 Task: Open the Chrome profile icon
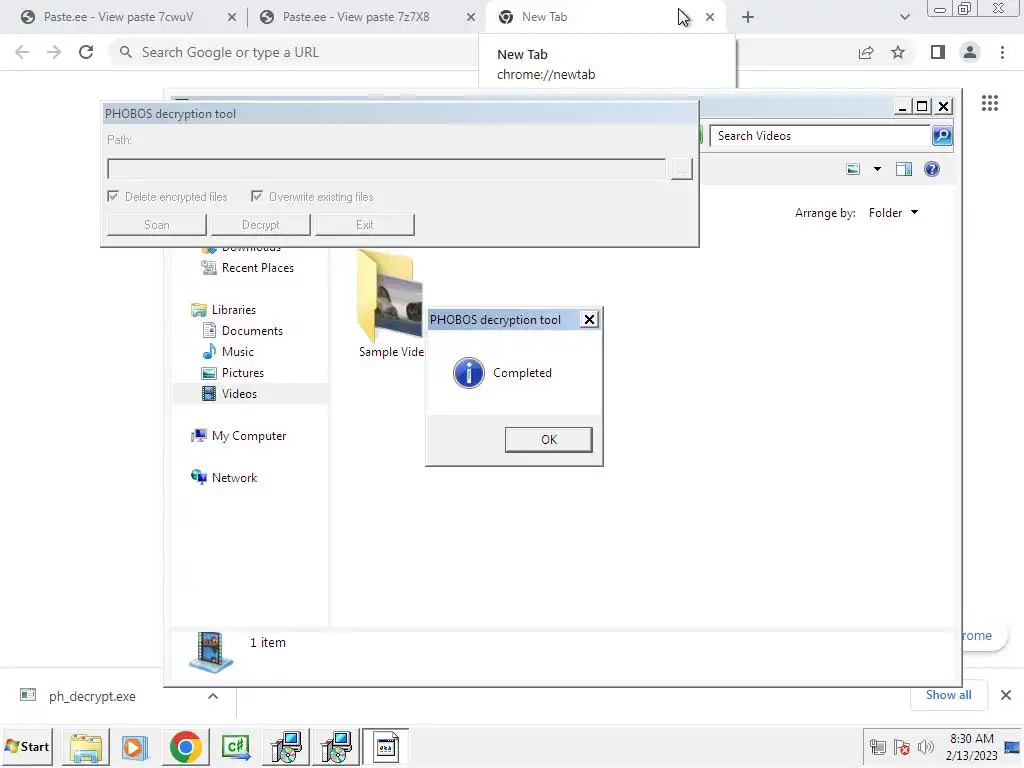(x=970, y=52)
